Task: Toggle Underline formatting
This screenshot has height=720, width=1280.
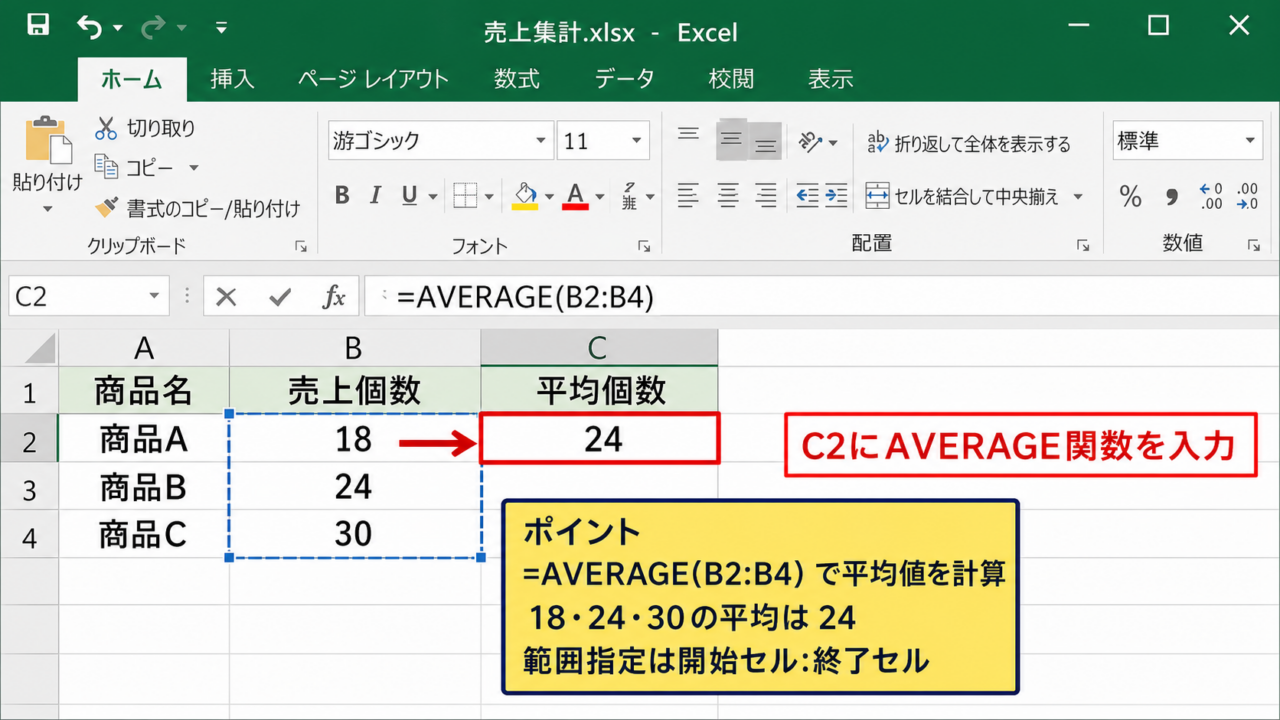Action: (x=409, y=196)
